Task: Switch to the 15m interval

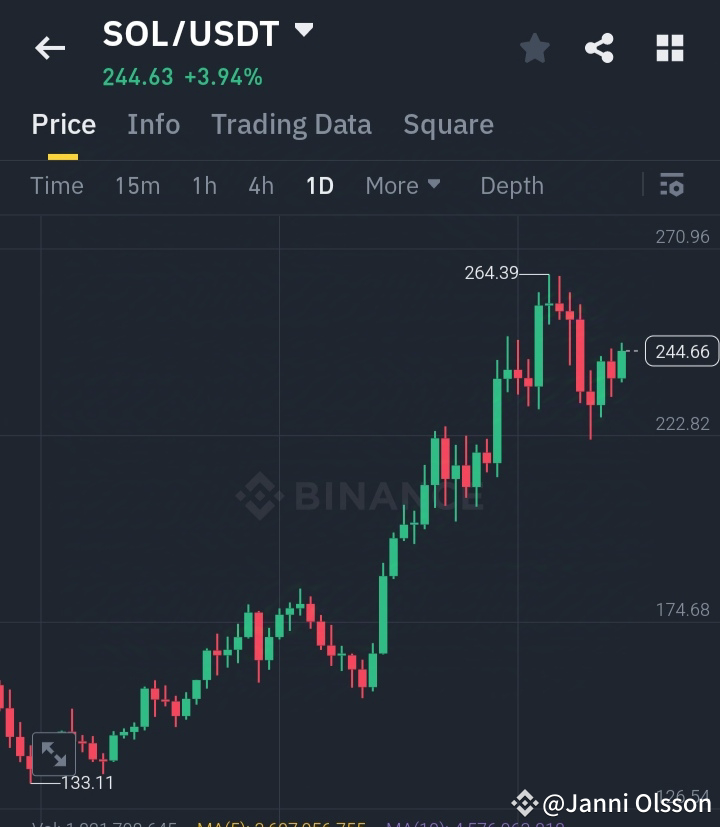Action: (x=137, y=186)
